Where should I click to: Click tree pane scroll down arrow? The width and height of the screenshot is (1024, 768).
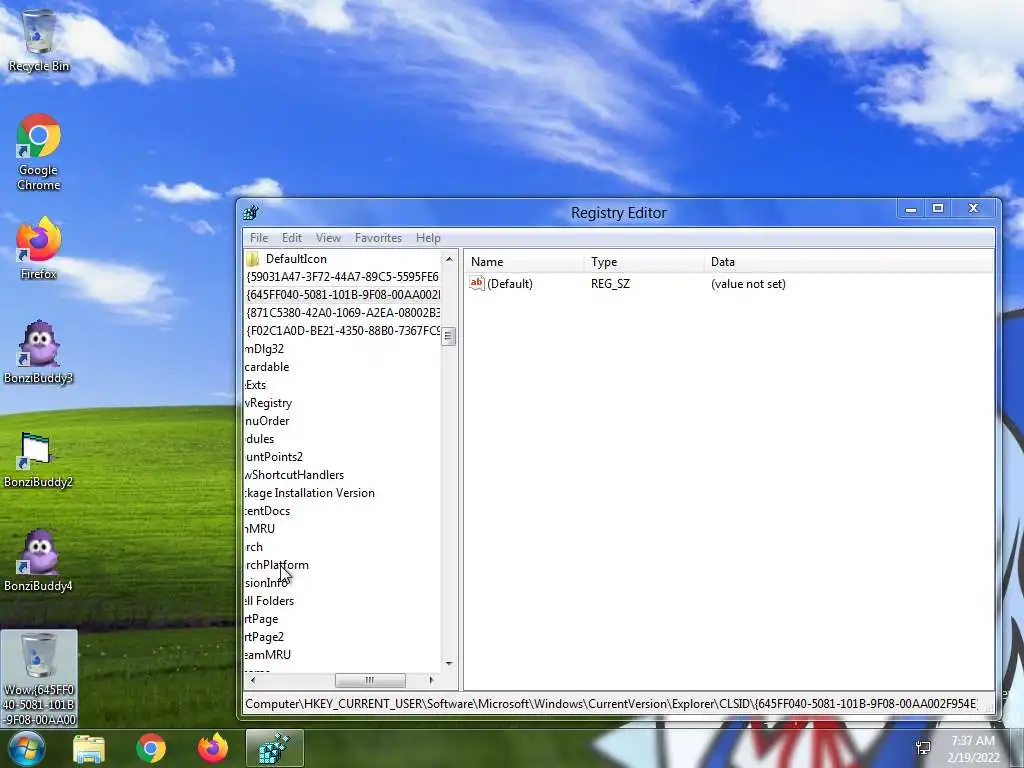[x=449, y=664]
